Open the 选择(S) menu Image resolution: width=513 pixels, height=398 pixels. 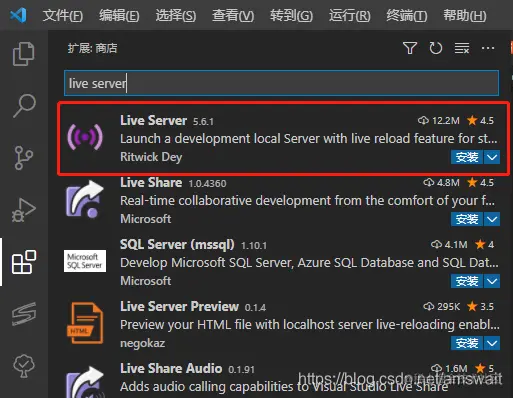[x=176, y=15]
